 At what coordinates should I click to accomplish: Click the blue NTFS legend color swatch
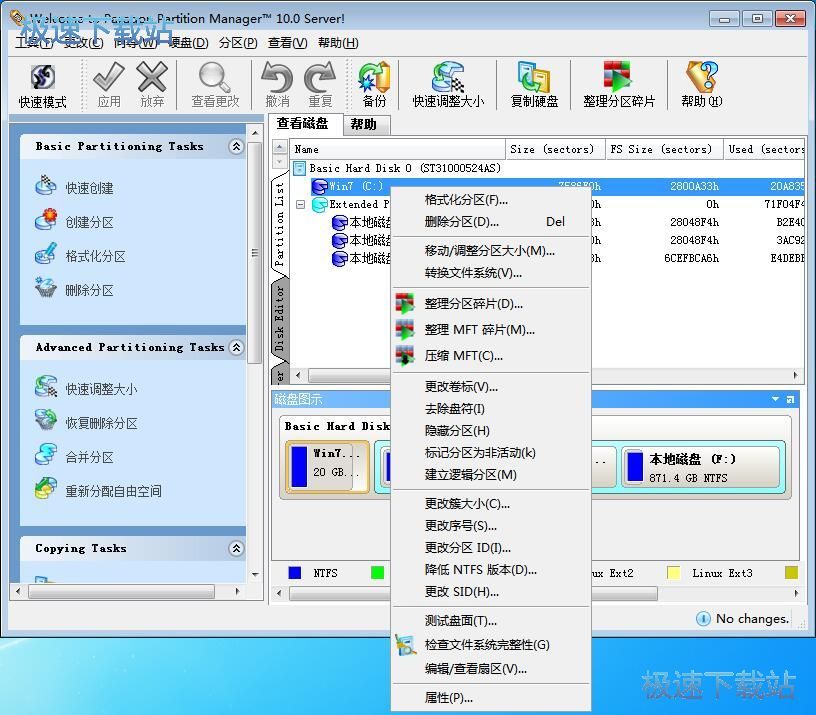pos(295,573)
